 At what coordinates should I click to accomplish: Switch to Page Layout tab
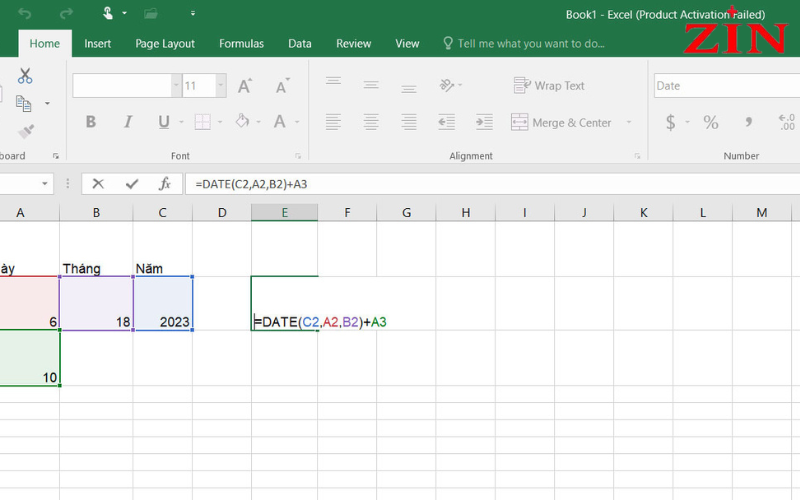click(x=165, y=44)
